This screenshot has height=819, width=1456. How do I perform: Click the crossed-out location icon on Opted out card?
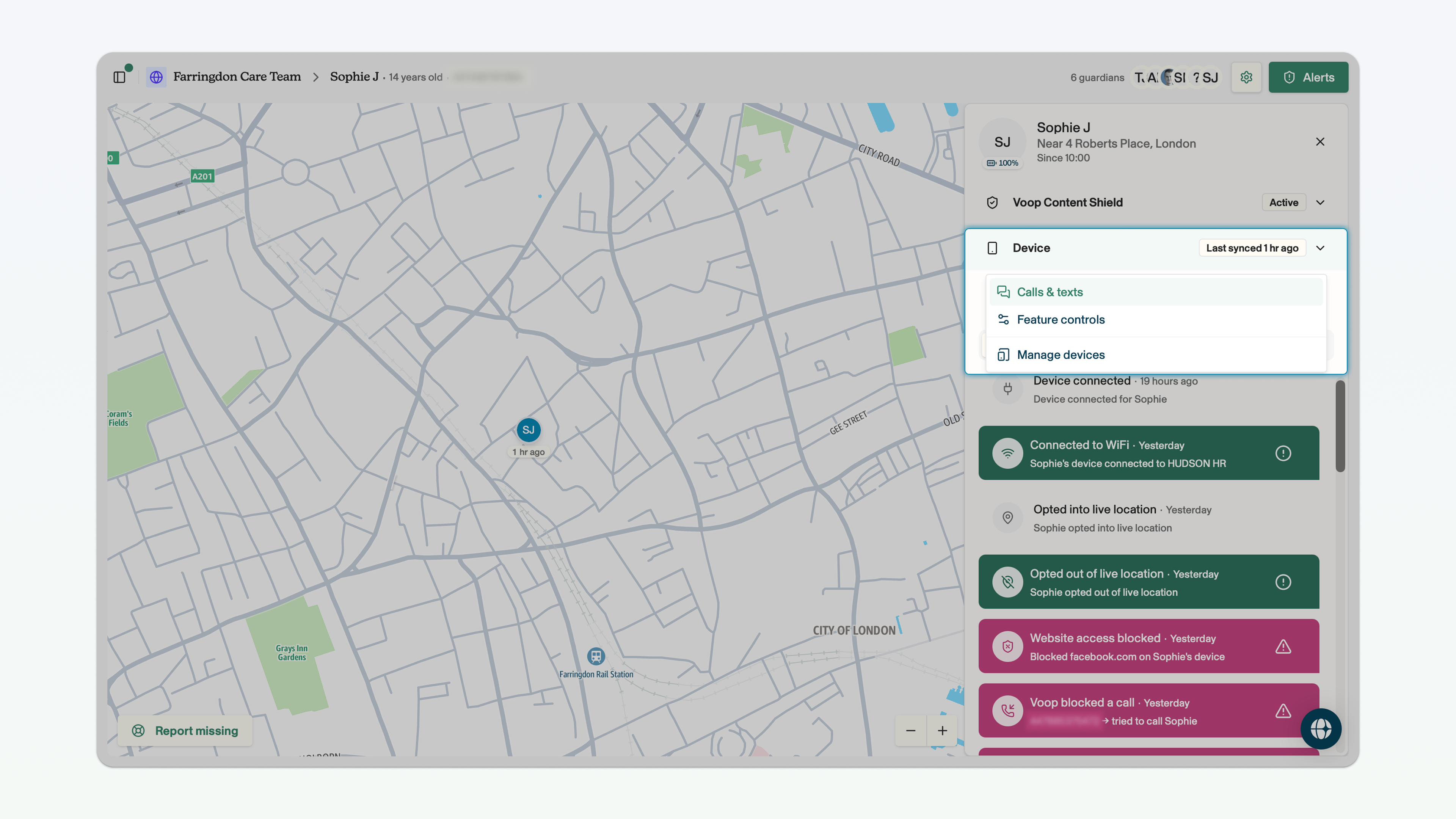click(1007, 582)
